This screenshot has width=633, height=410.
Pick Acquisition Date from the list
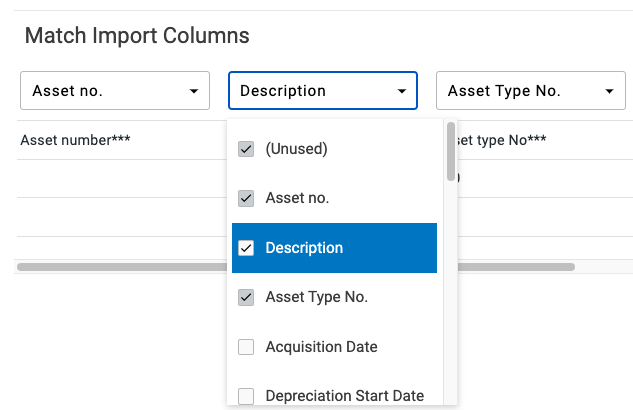click(321, 347)
